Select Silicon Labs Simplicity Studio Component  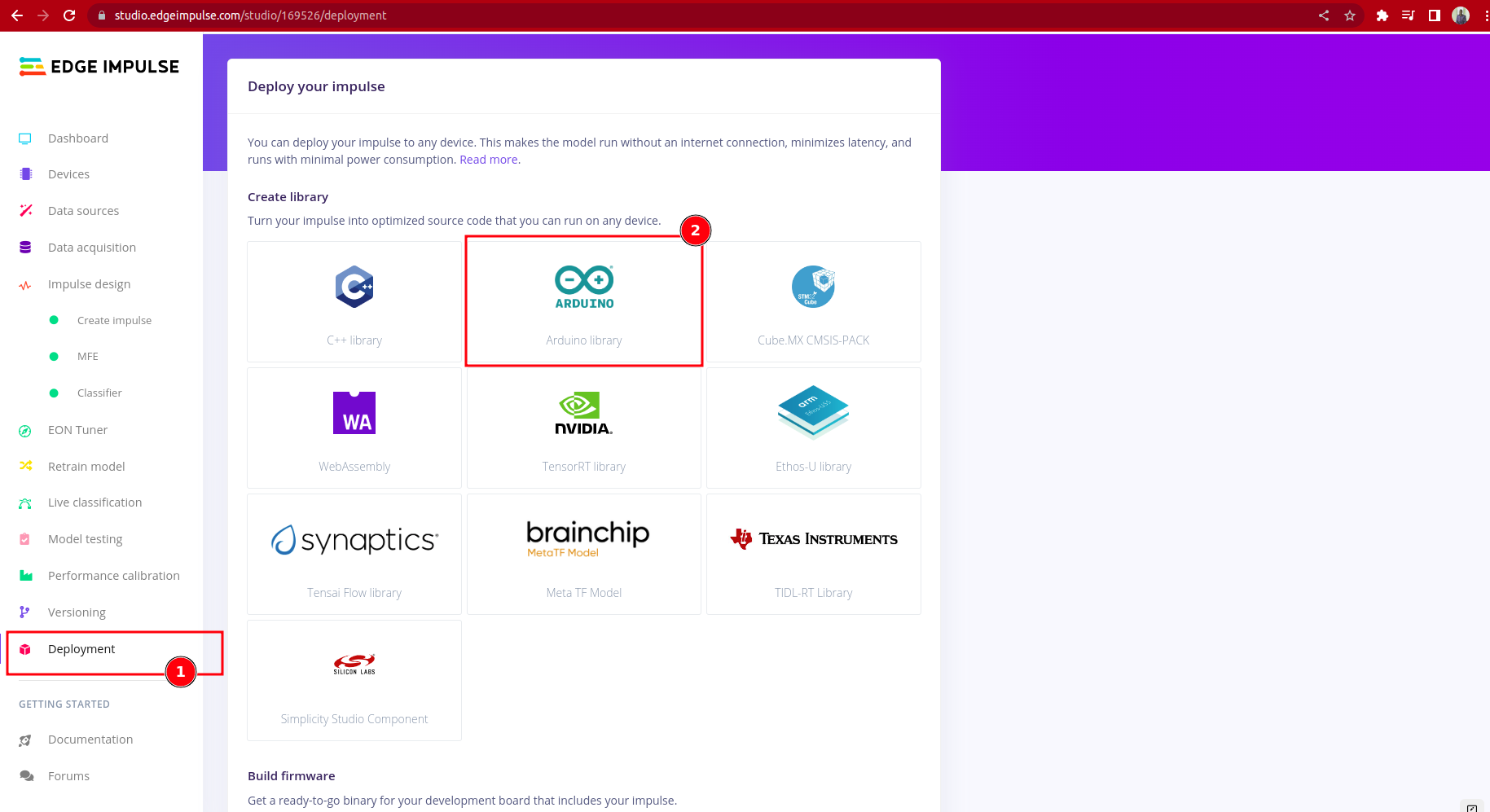(x=354, y=680)
